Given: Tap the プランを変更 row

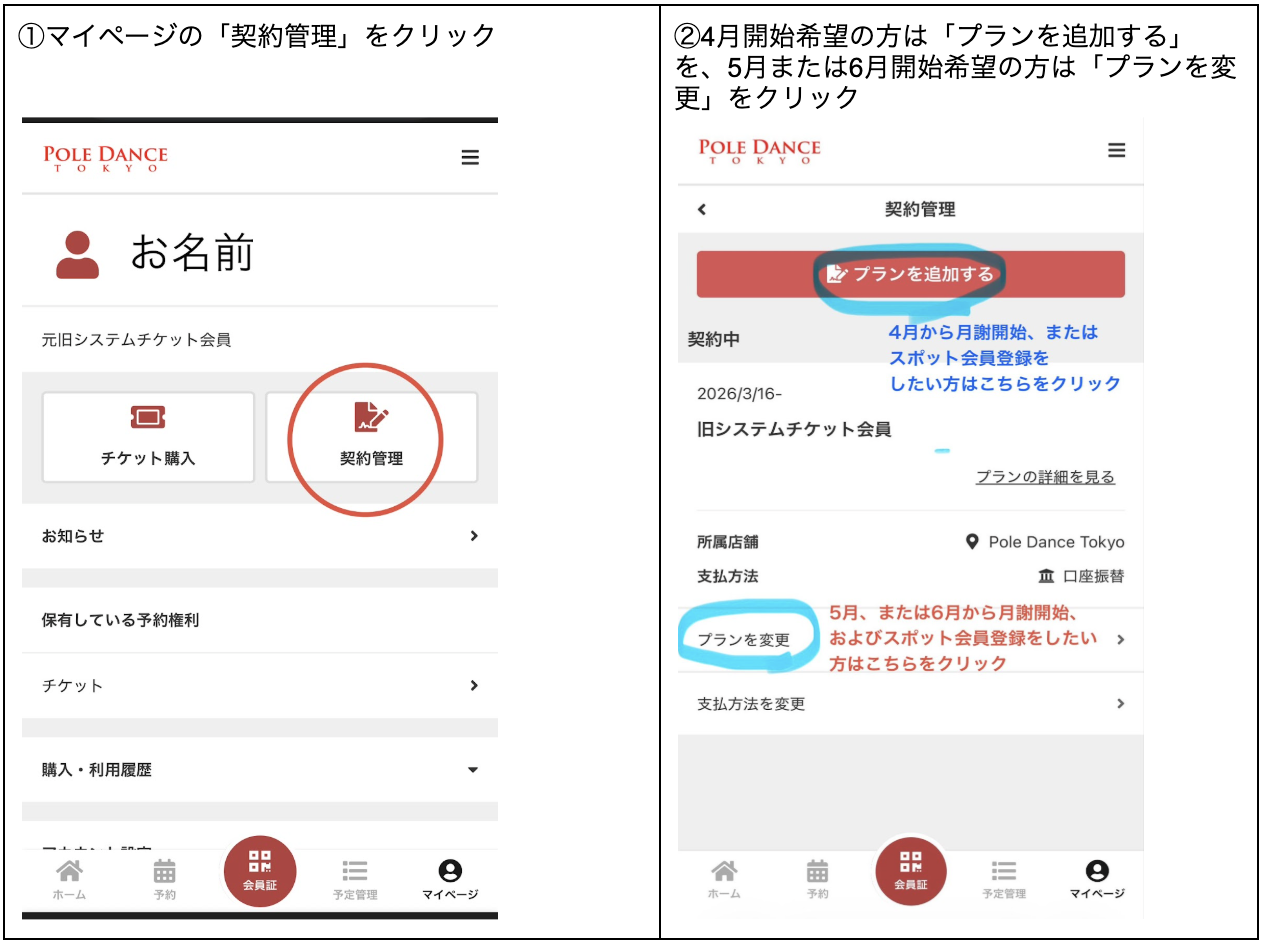Looking at the screenshot, I should [743, 640].
